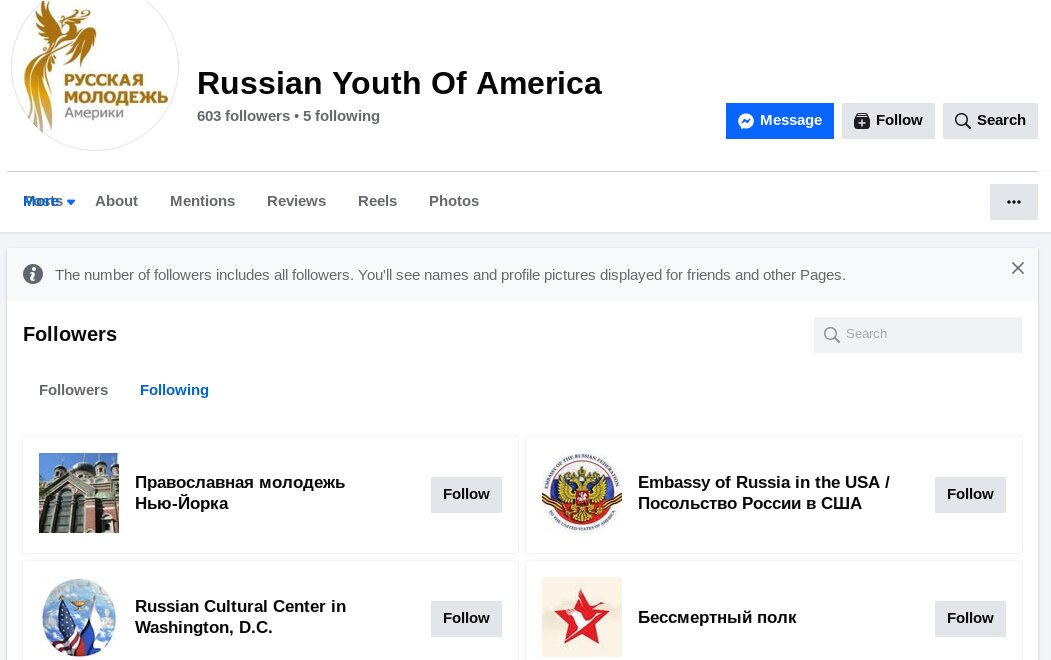Click the followers Search input field
The height and width of the screenshot is (660, 1051).
[918, 334]
